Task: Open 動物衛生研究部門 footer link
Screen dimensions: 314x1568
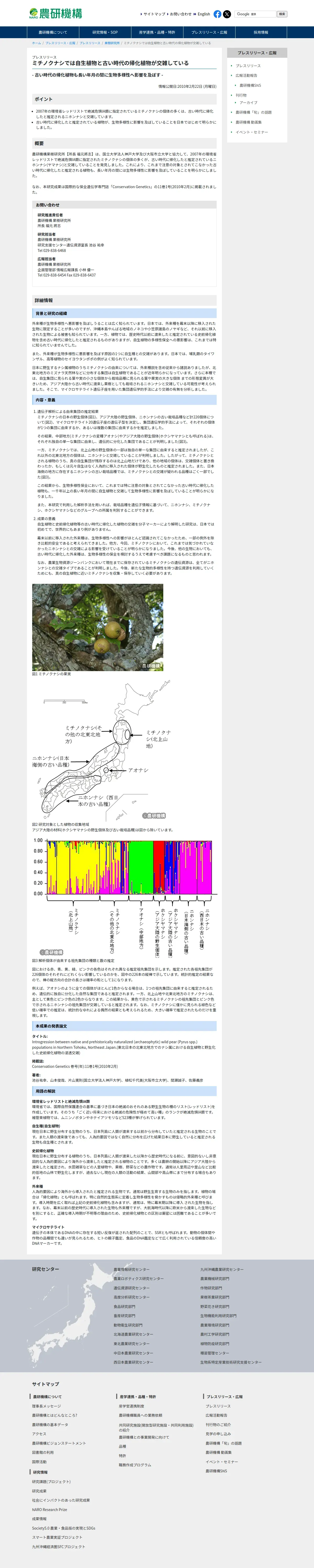Action: [128, 1325]
